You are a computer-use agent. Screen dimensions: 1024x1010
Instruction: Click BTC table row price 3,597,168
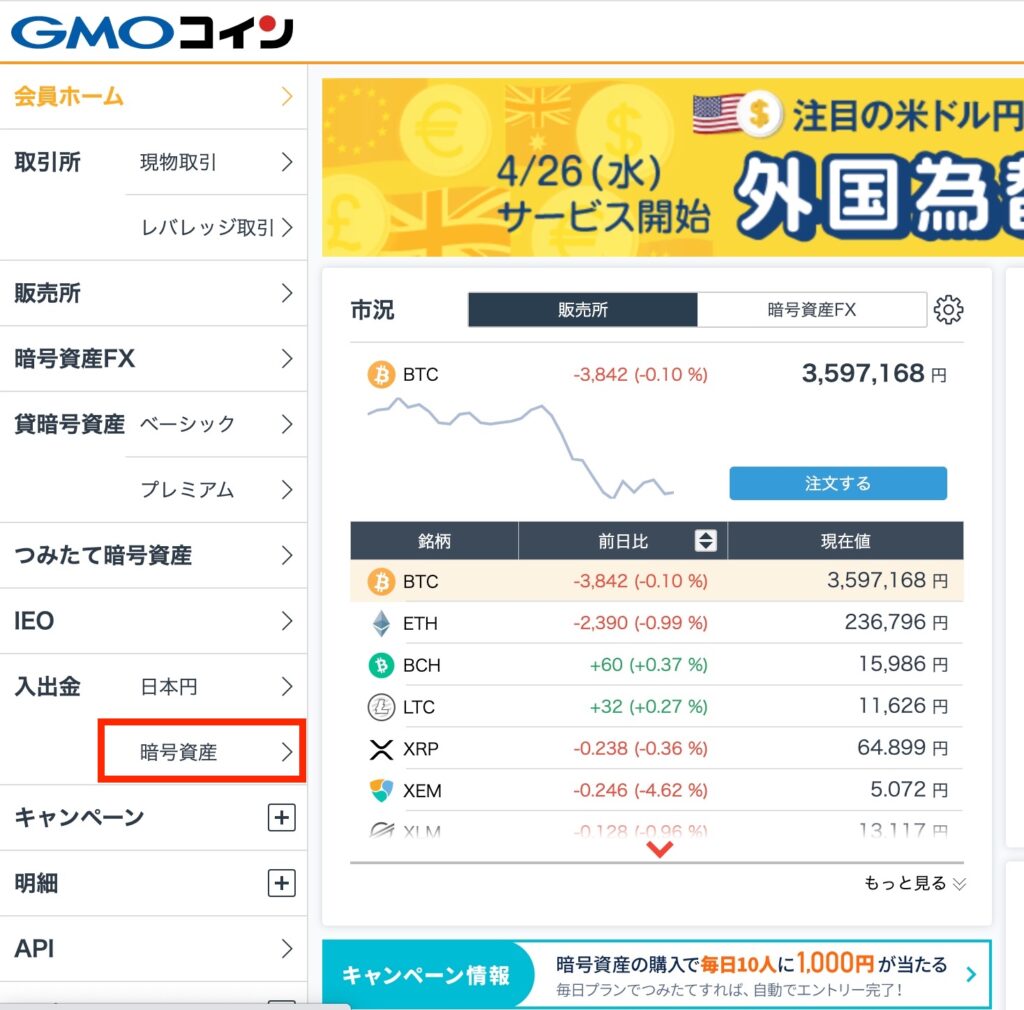tap(888, 580)
